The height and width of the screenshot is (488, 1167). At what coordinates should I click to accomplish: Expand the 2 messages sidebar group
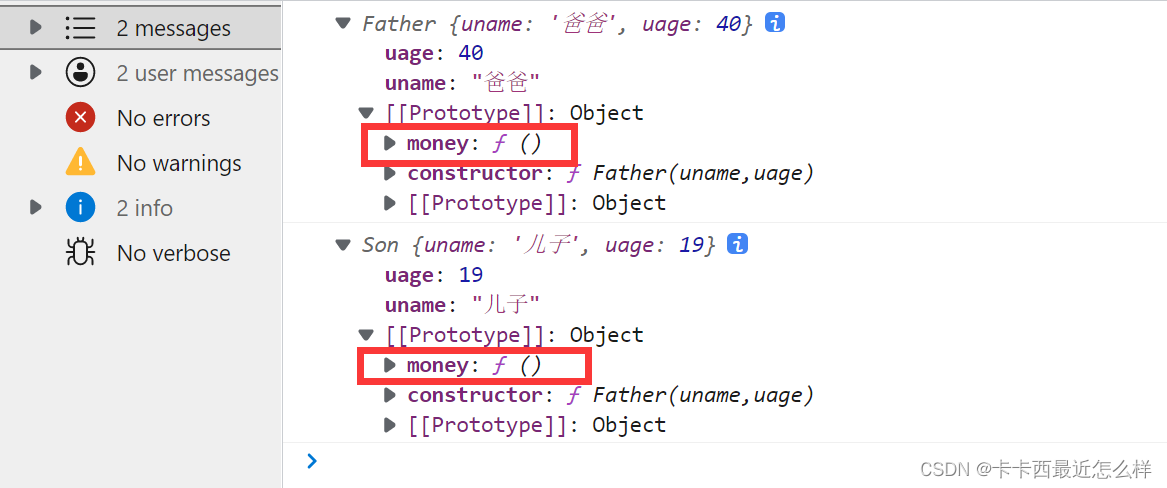pos(36,27)
